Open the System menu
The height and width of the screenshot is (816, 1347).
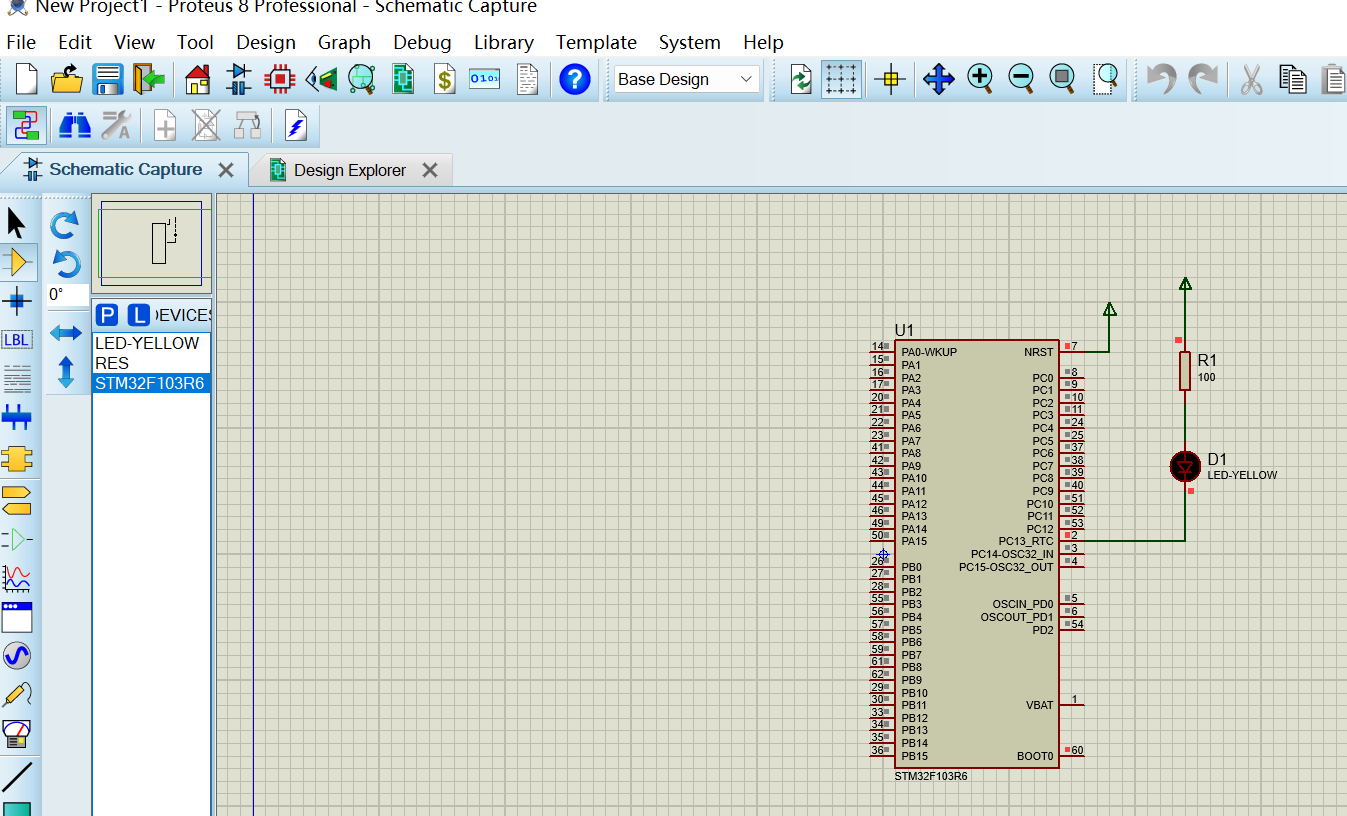click(x=689, y=42)
